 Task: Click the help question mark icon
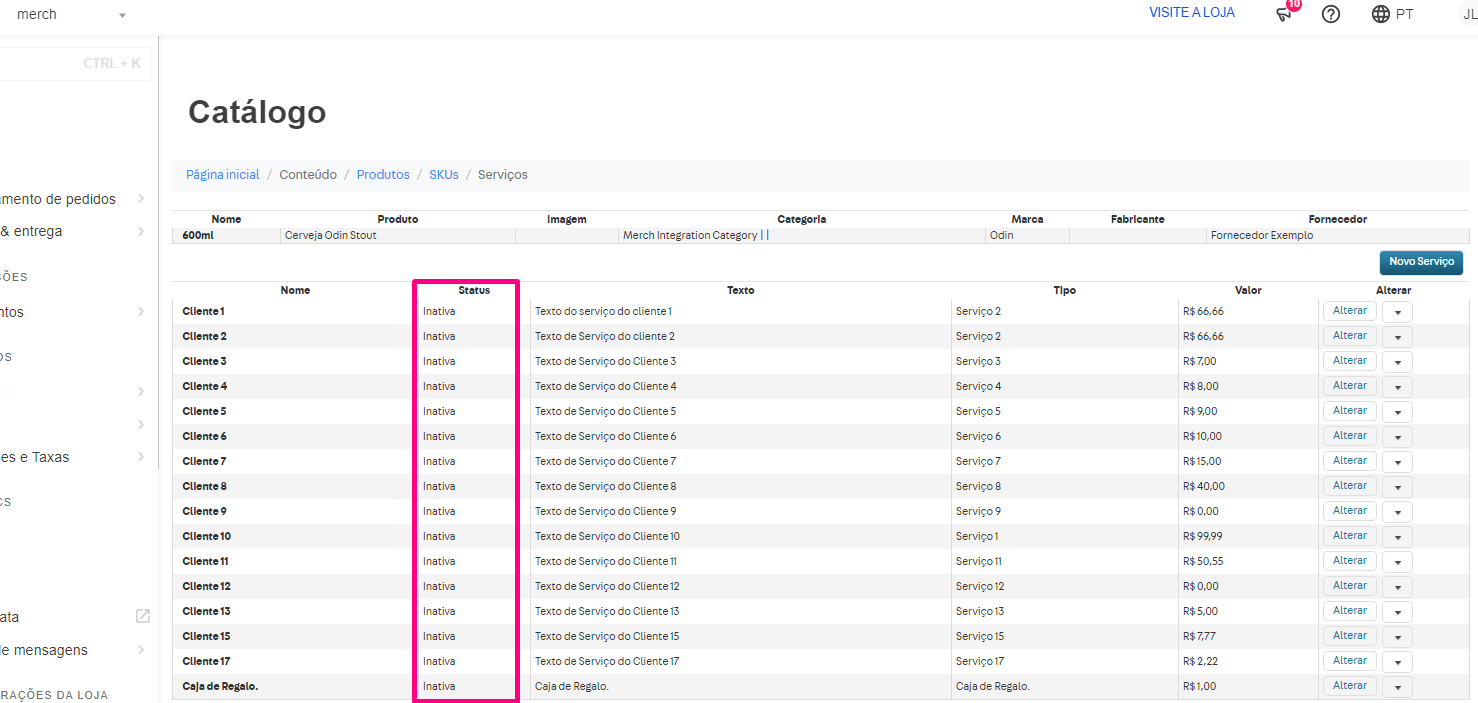(1330, 14)
